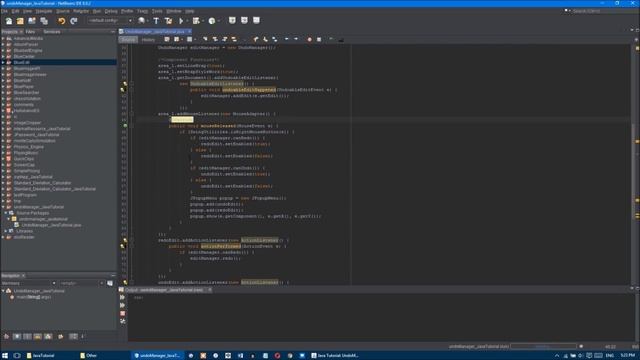
Task: Open the Tools menu
Action: pyautogui.click(x=157, y=11)
